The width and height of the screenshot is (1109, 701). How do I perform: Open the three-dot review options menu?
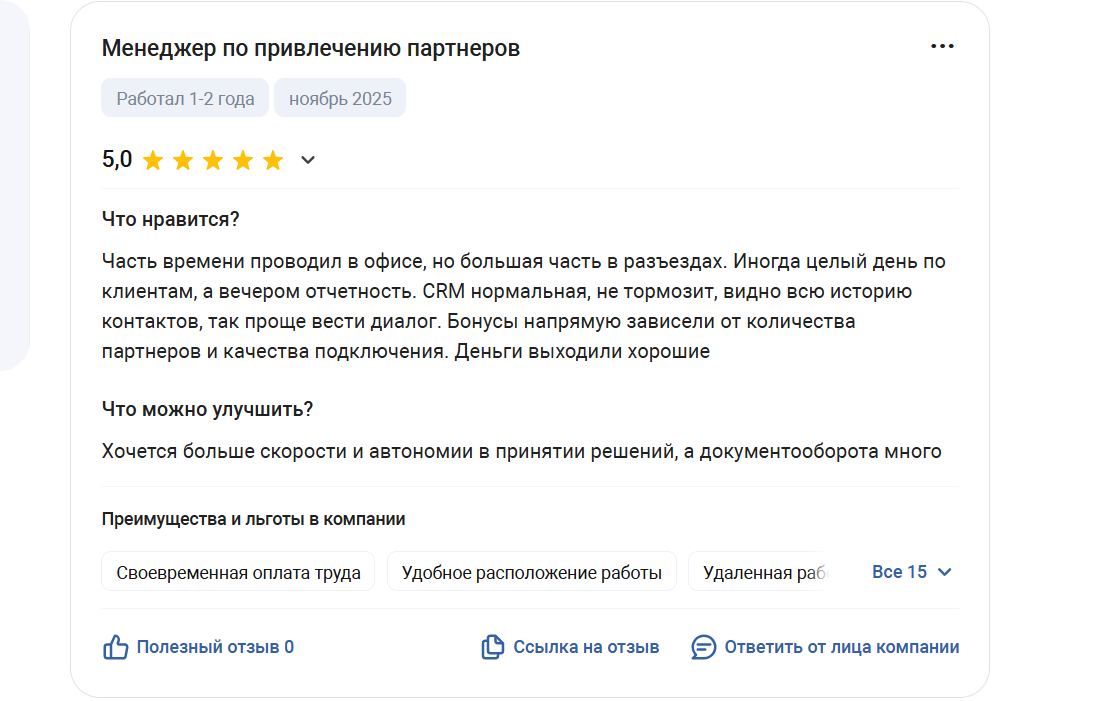[x=942, y=47]
